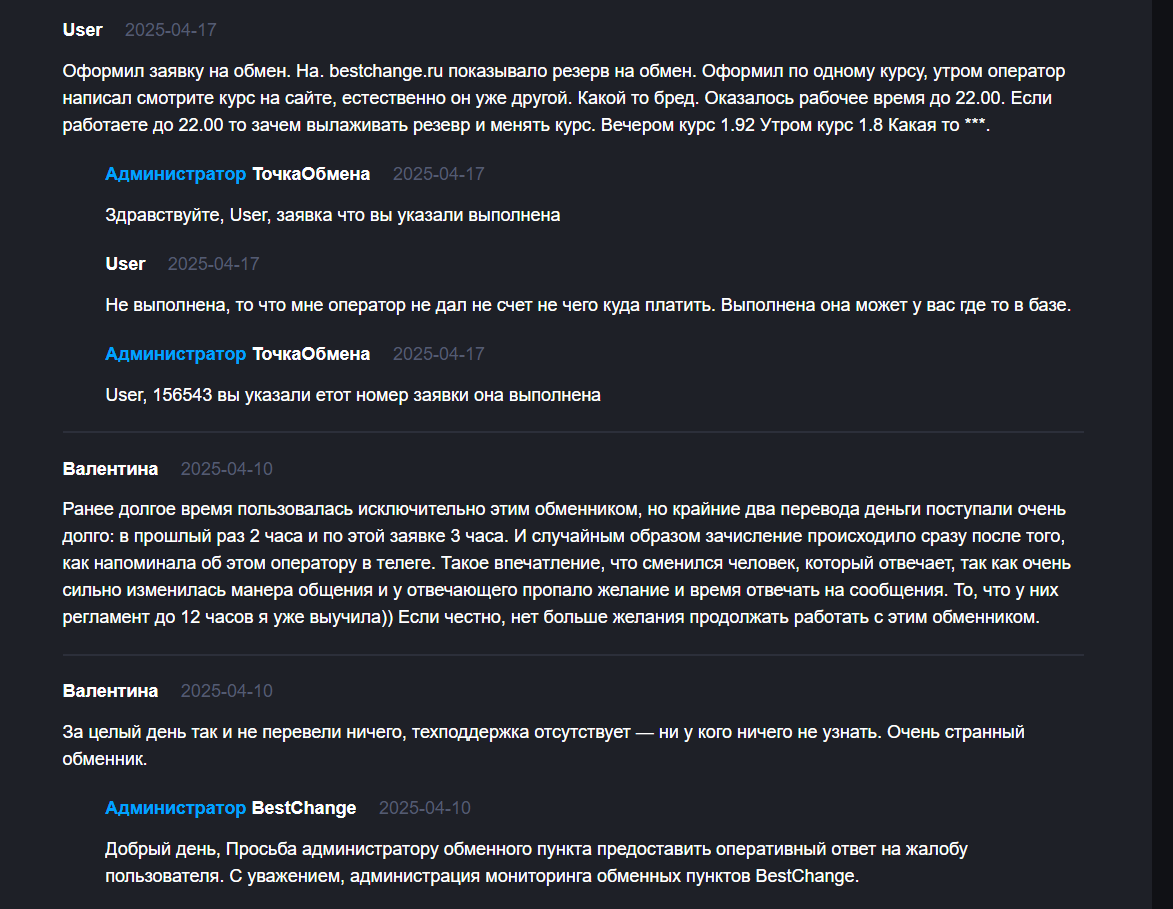The width and height of the screenshot is (1173, 909).
Task: Click the date next to the top review's author
Action: click(x=170, y=30)
